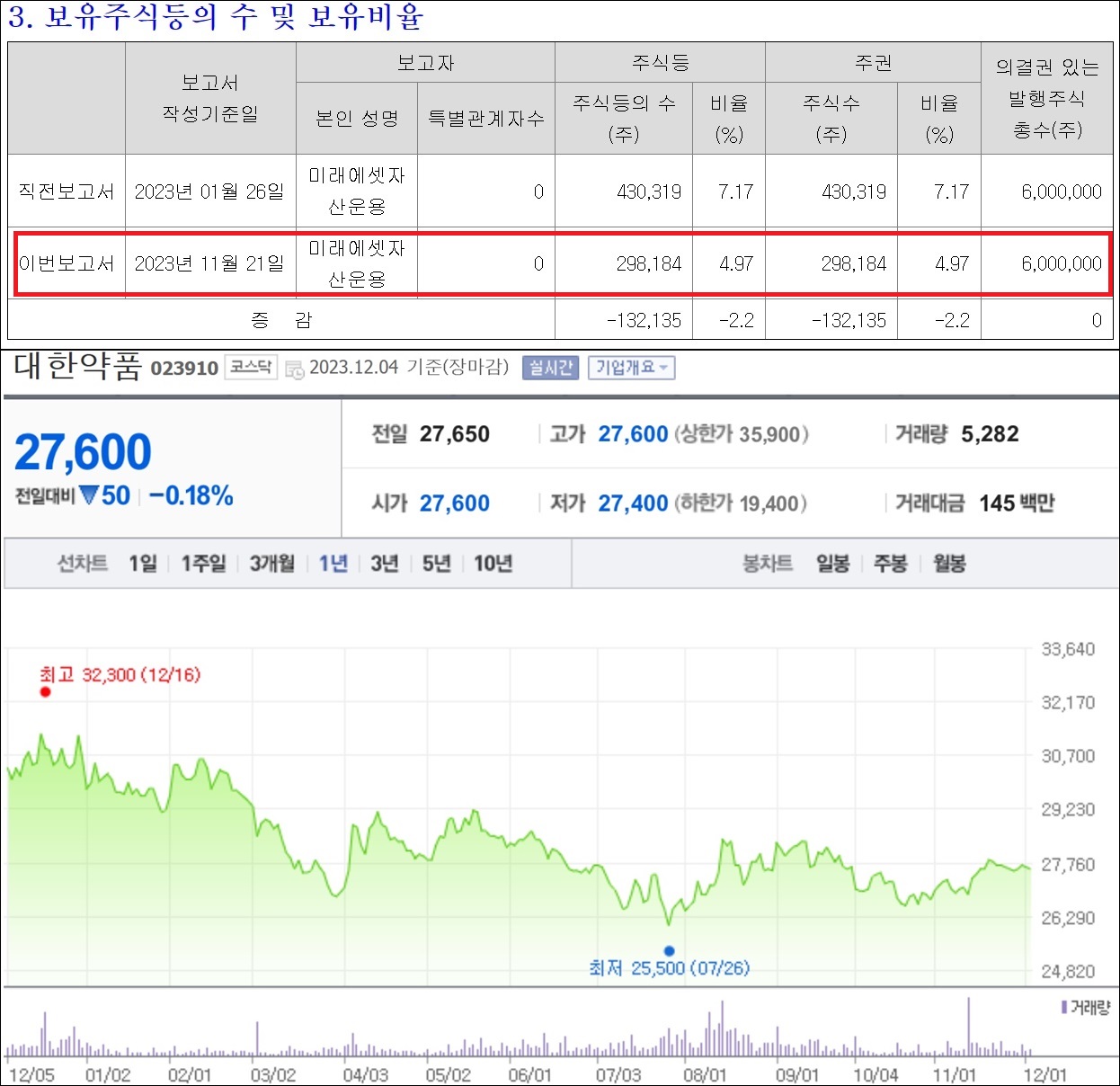The image size is (1120, 1086).
Task: Click the 코스닥 market badge
Action: coord(251,367)
